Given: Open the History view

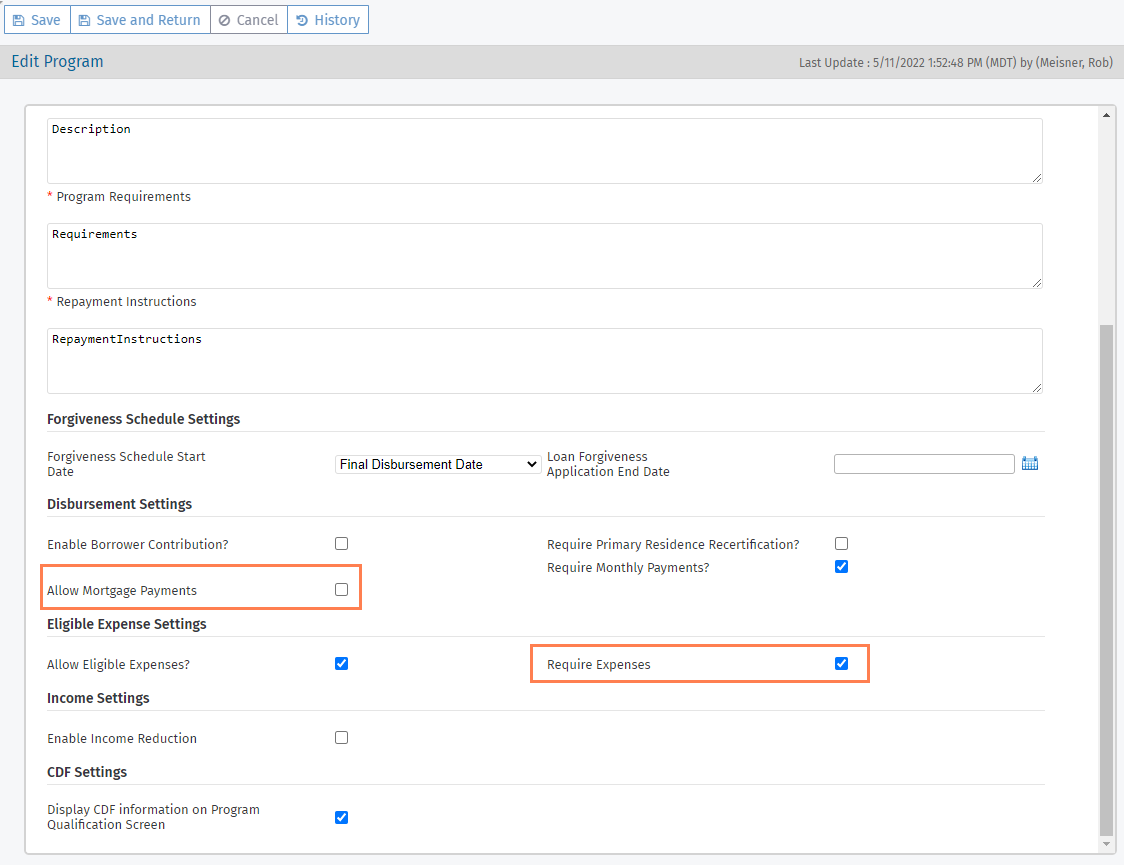Looking at the screenshot, I should coord(328,20).
